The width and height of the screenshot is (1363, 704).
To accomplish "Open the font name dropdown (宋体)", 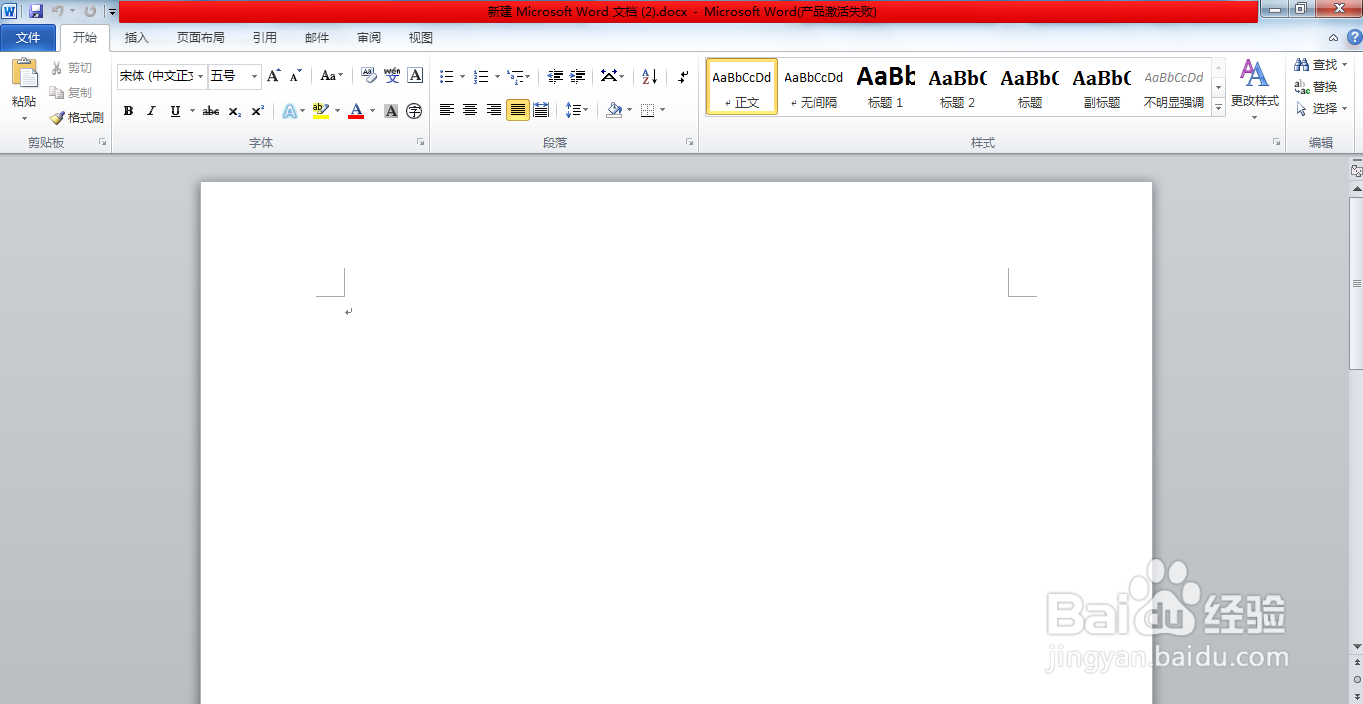I will point(201,76).
